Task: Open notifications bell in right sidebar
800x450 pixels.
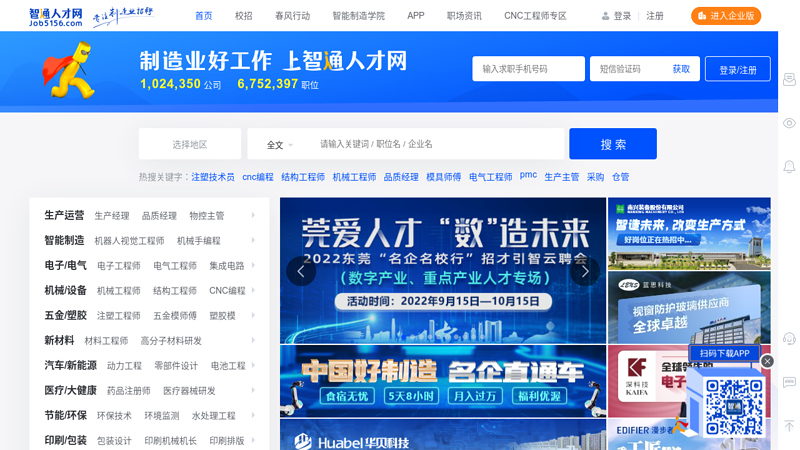Action: point(789,166)
